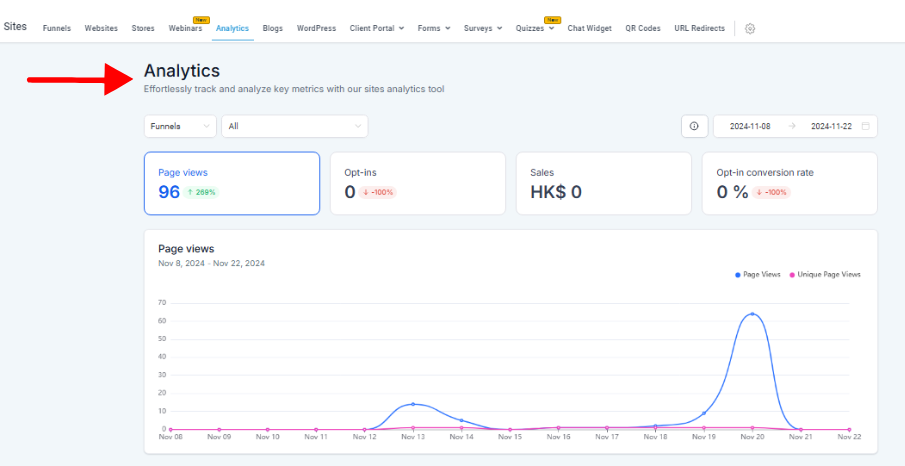Click the -100% badge under Opt-ins
The height and width of the screenshot is (466, 905).
(377, 192)
